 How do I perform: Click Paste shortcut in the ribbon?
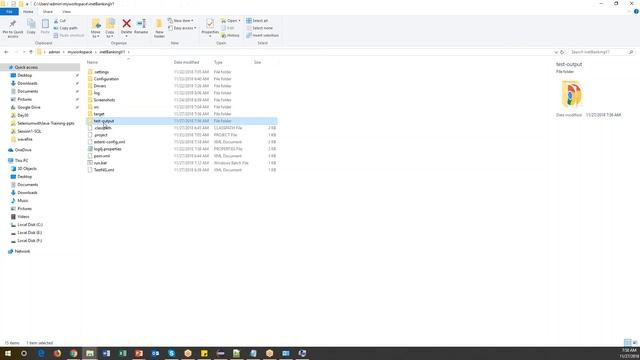click(69, 35)
